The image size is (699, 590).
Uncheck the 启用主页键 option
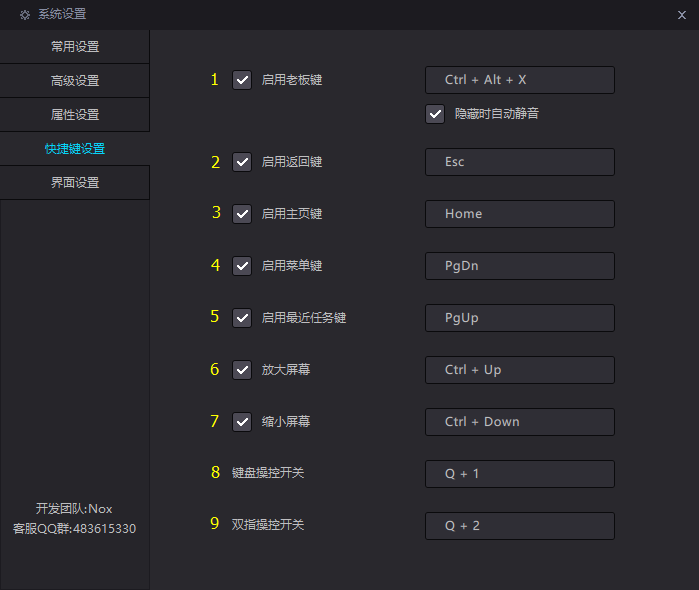coord(242,214)
